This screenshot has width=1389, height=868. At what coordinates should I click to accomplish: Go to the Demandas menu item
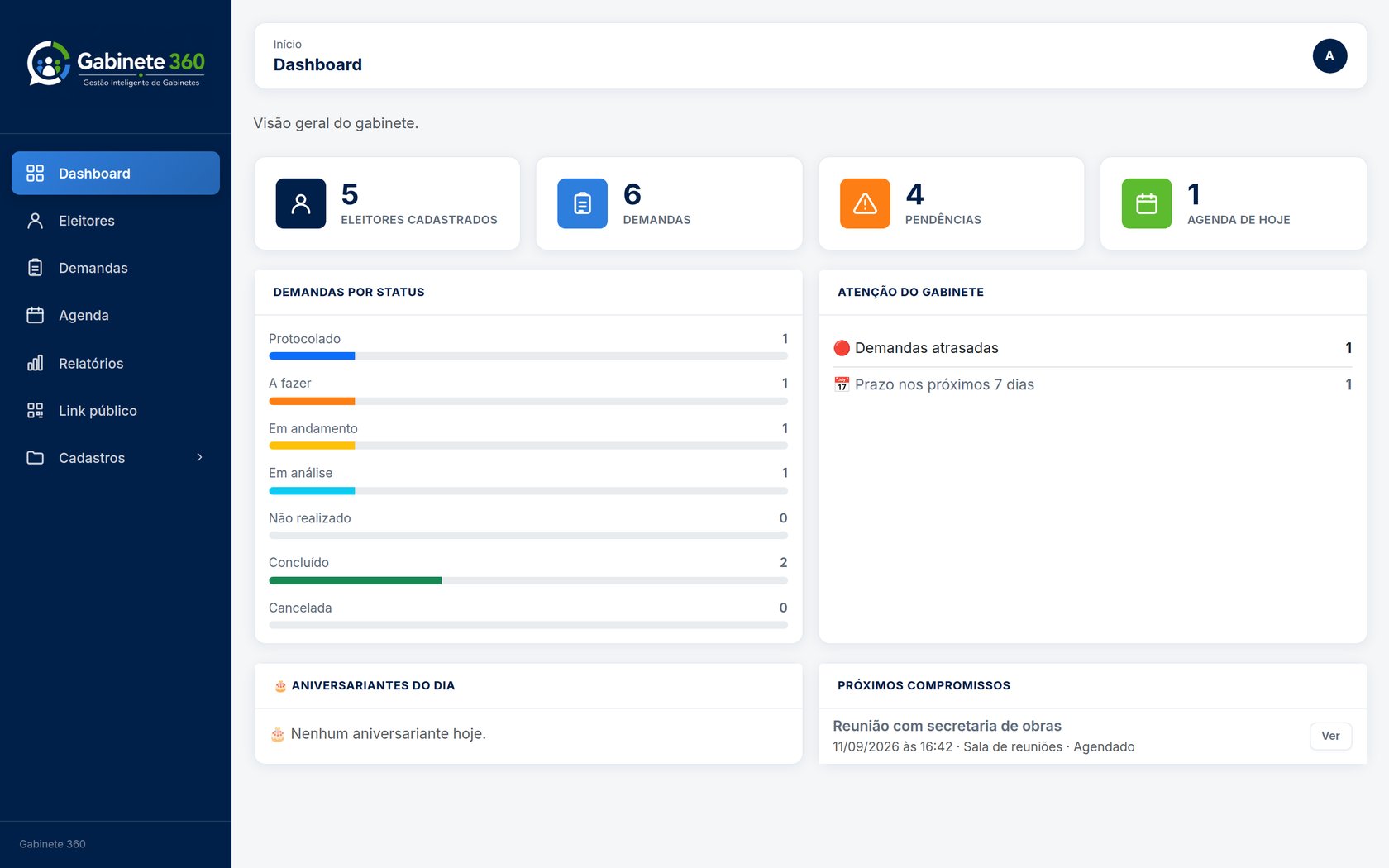pyautogui.click(x=116, y=268)
